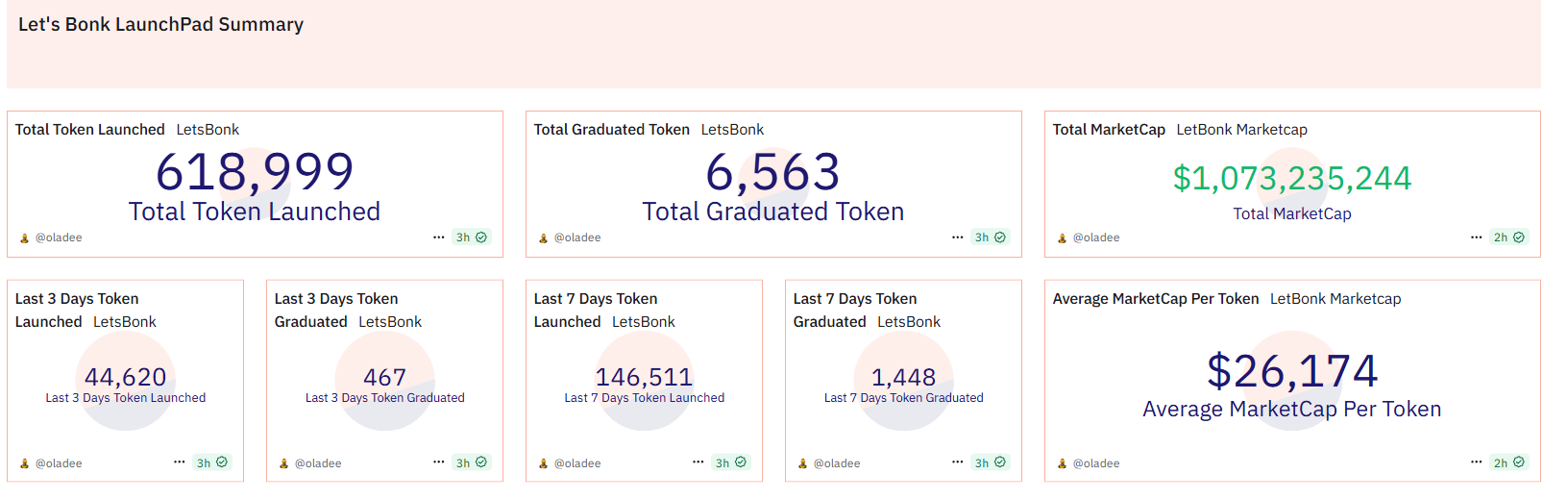
Task: Open options menu on Last 3 Days Token Launched
Action: [x=179, y=462]
